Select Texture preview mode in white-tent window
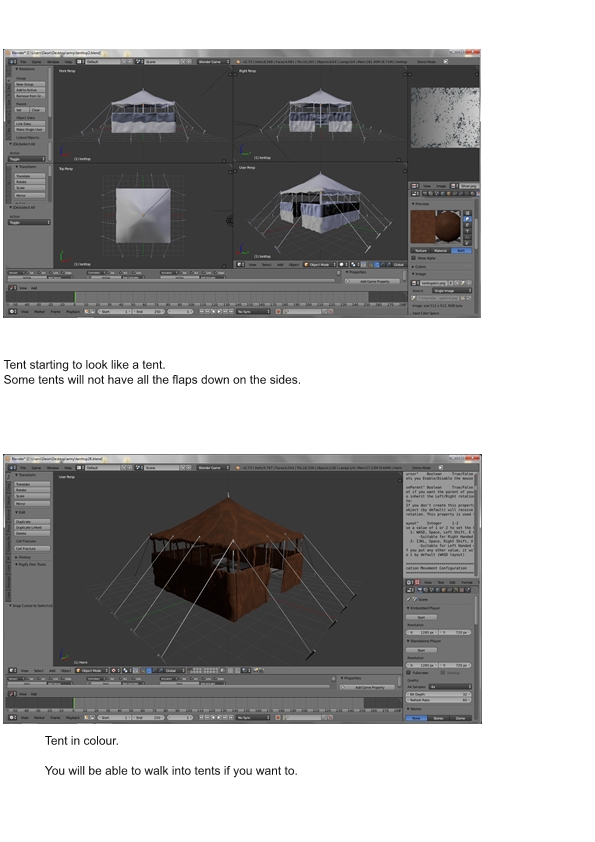 coord(420,251)
